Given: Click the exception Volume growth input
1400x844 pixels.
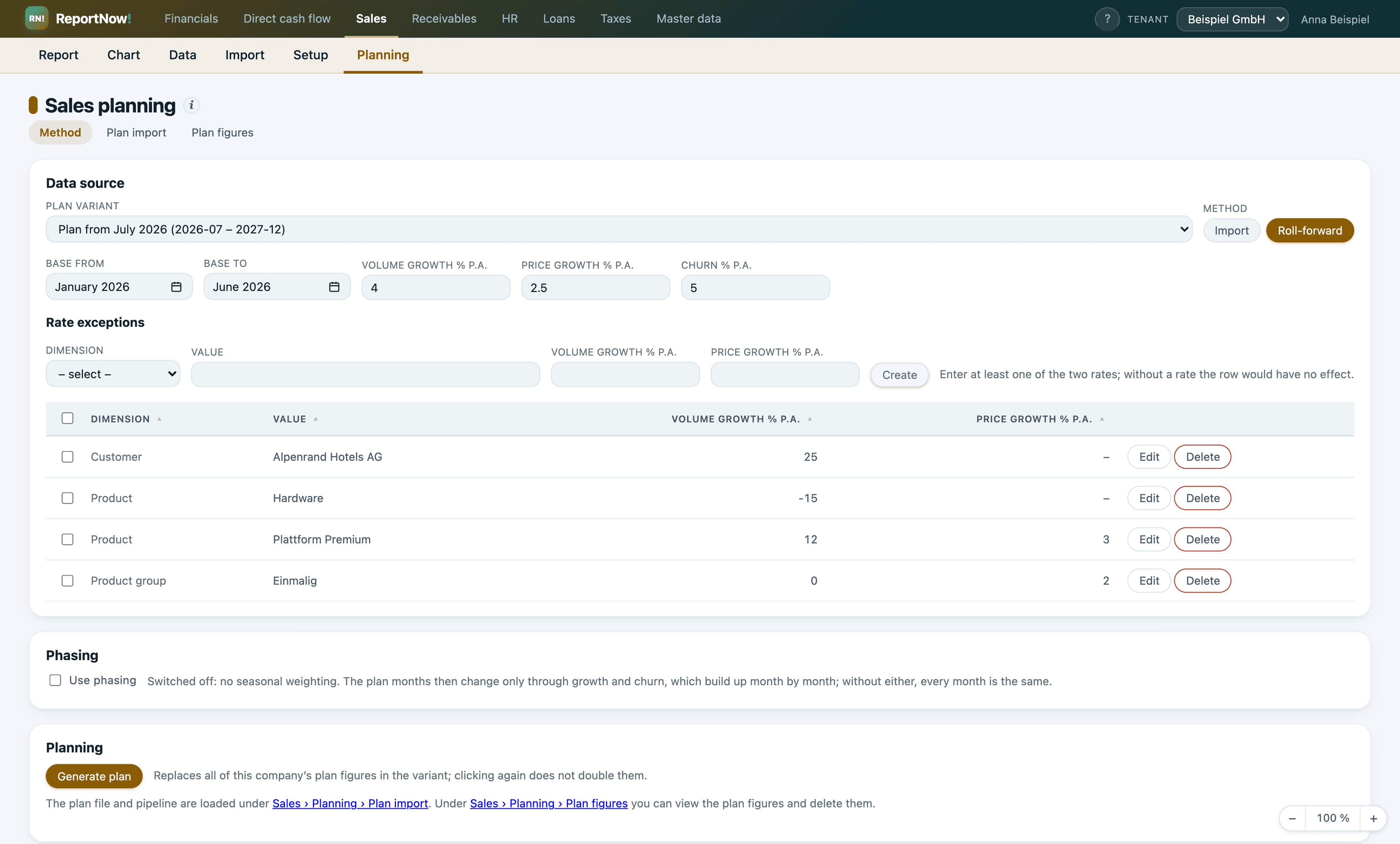Looking at the screenshot, I should coord(625,375).
